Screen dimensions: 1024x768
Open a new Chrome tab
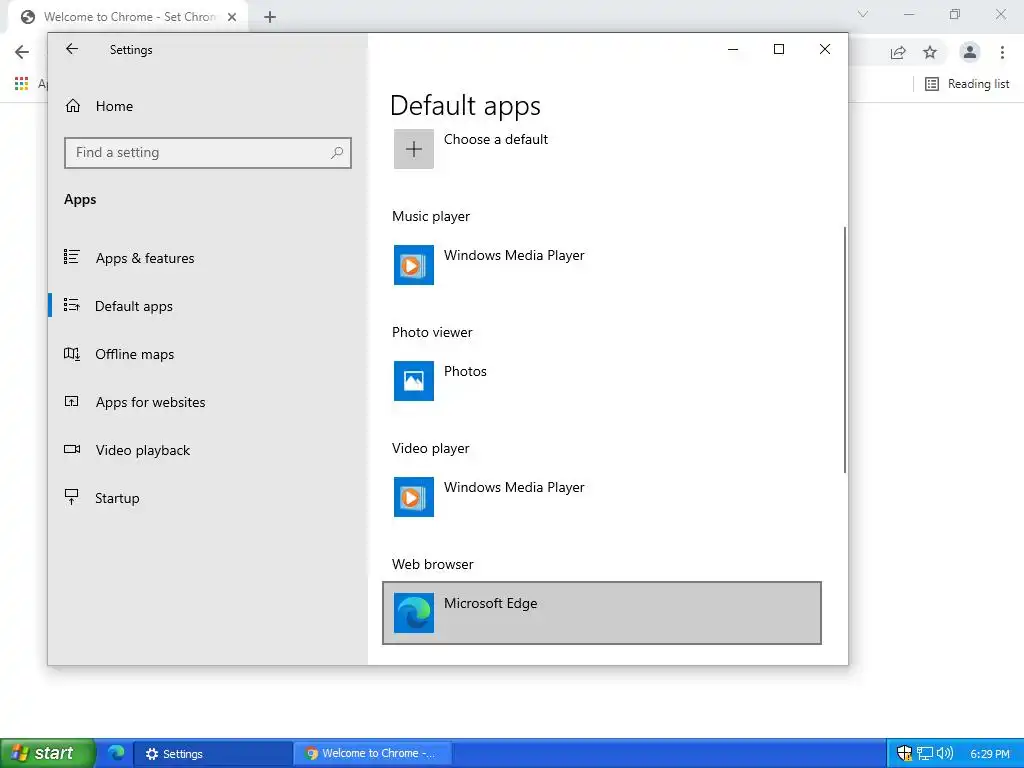(x=270, y=17)
